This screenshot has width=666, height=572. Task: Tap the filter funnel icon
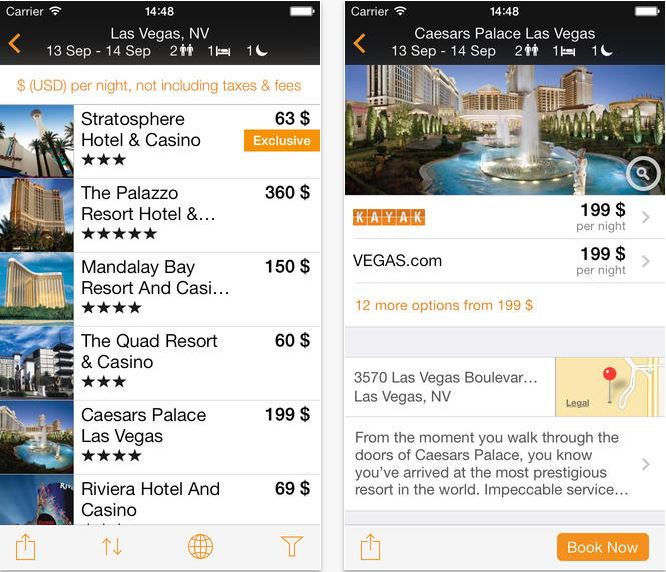coord(292,547)
